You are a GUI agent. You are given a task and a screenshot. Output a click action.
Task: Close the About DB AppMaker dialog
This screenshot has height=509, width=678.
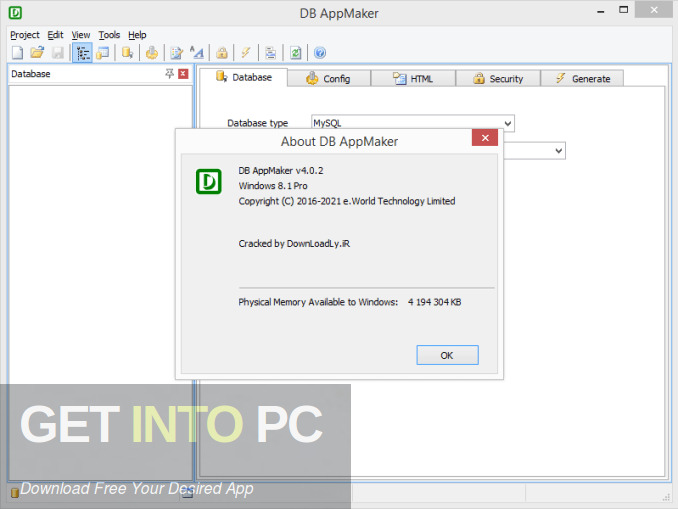485,138
